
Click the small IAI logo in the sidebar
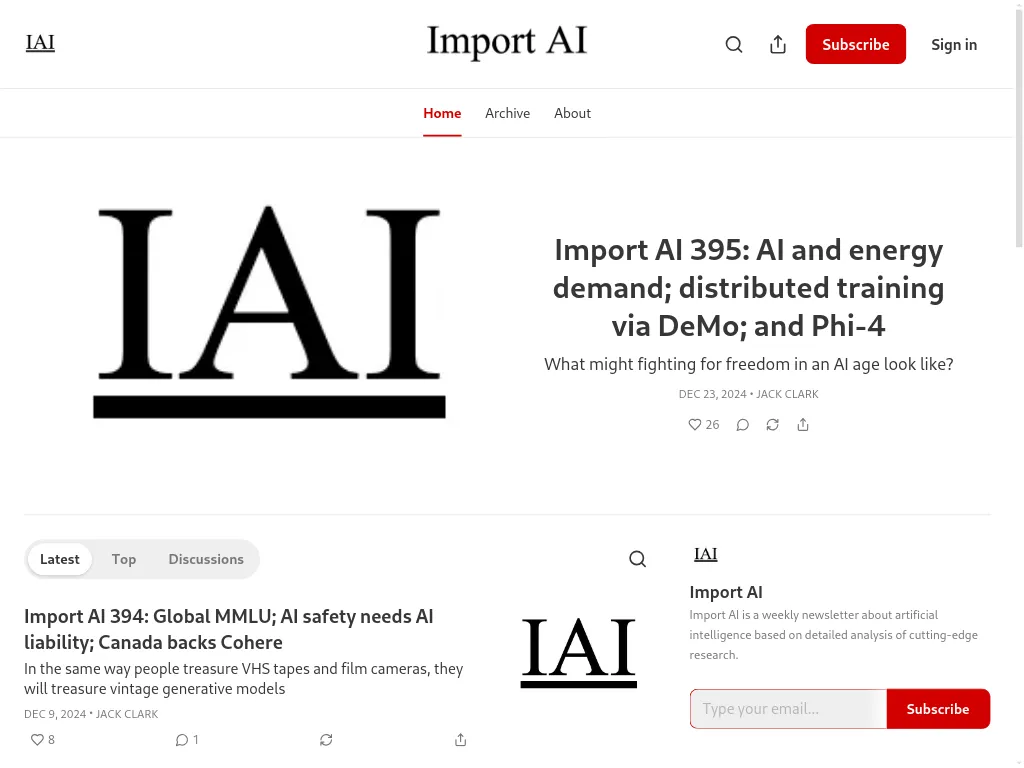click(x=705, y=554)
